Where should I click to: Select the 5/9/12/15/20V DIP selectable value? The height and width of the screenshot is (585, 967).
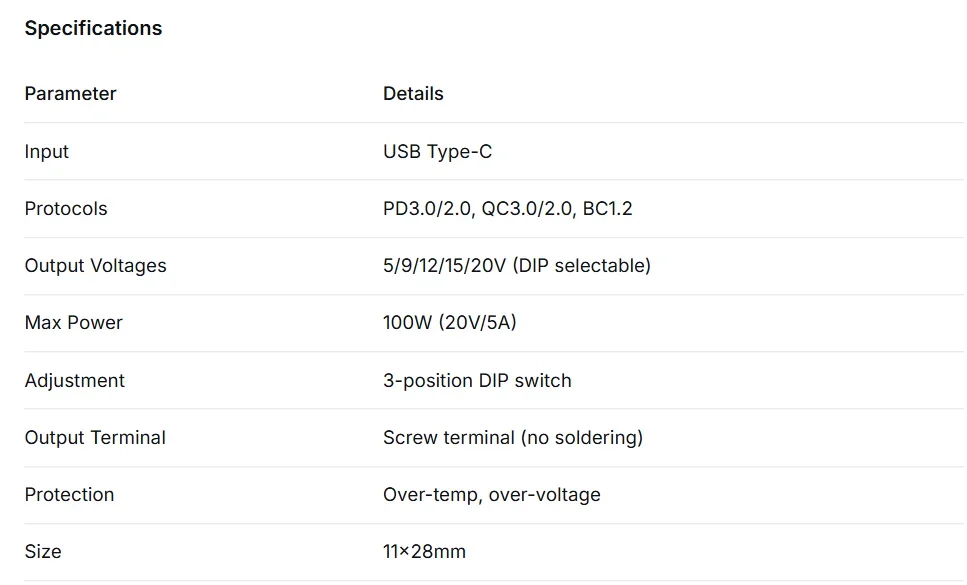(517, 266)
